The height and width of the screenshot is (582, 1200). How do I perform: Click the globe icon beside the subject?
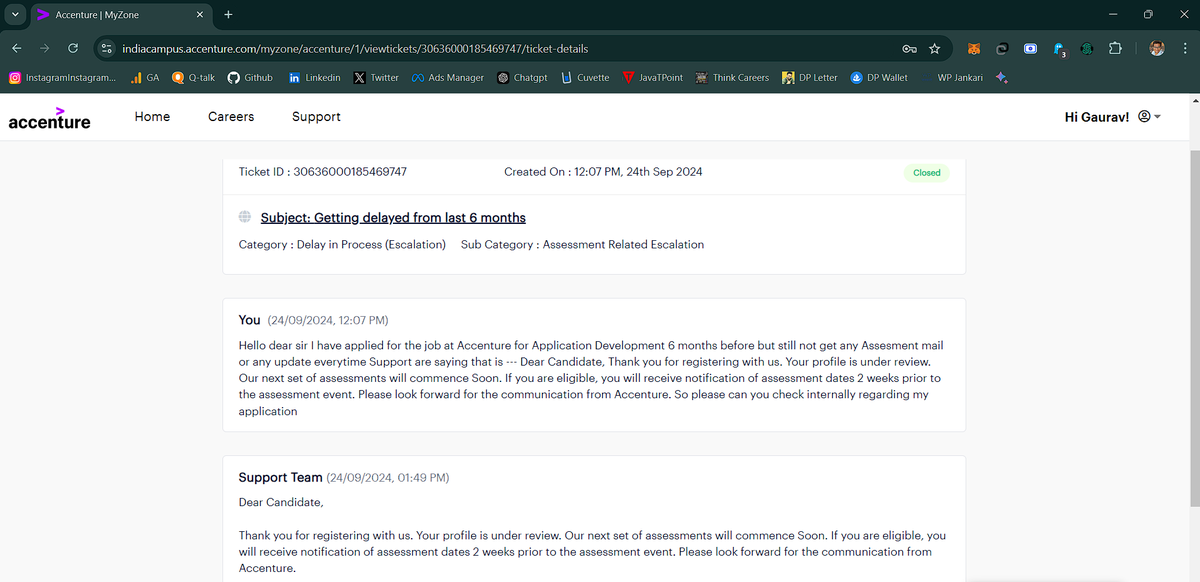coord(245,217)
